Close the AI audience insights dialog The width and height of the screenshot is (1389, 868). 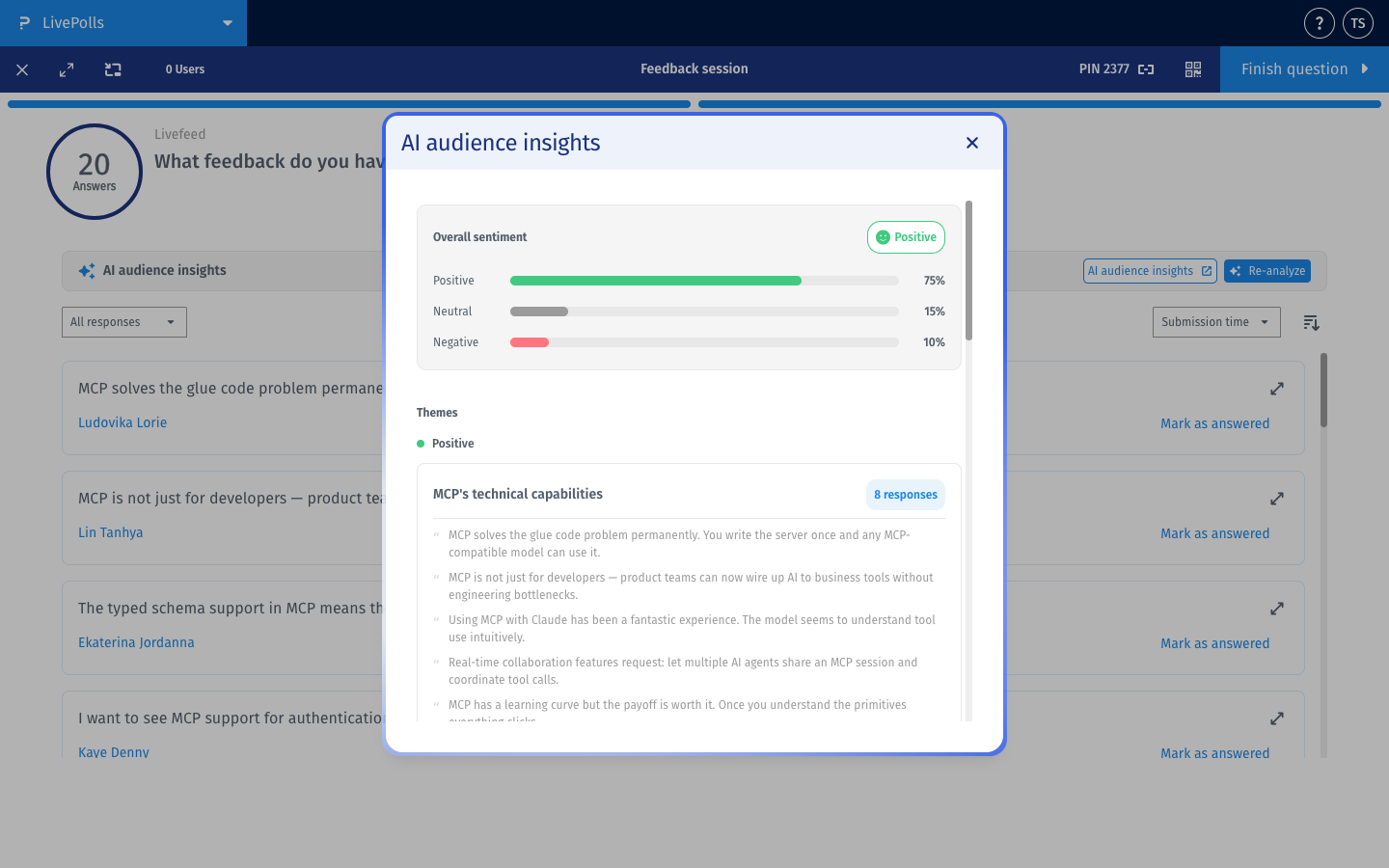point(972,143)
